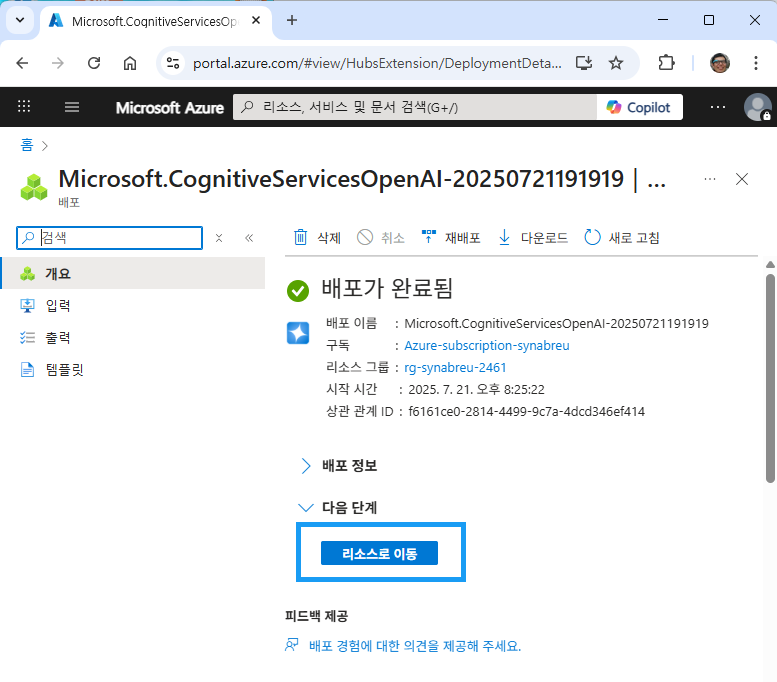Screen dimensions: 777x682
Task: Click the browser address bar URL
Action: click(x=377, y=63)
